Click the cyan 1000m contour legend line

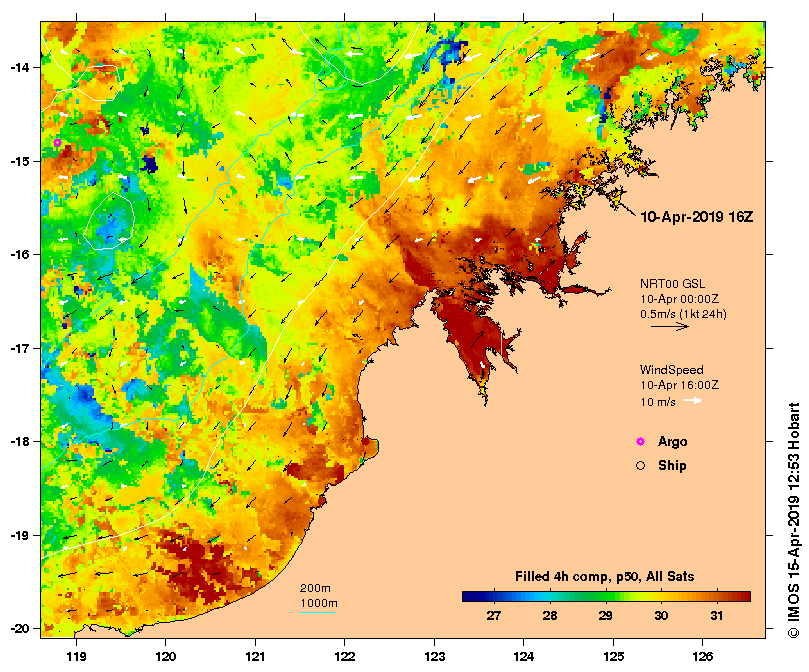[x=317, y=613]
